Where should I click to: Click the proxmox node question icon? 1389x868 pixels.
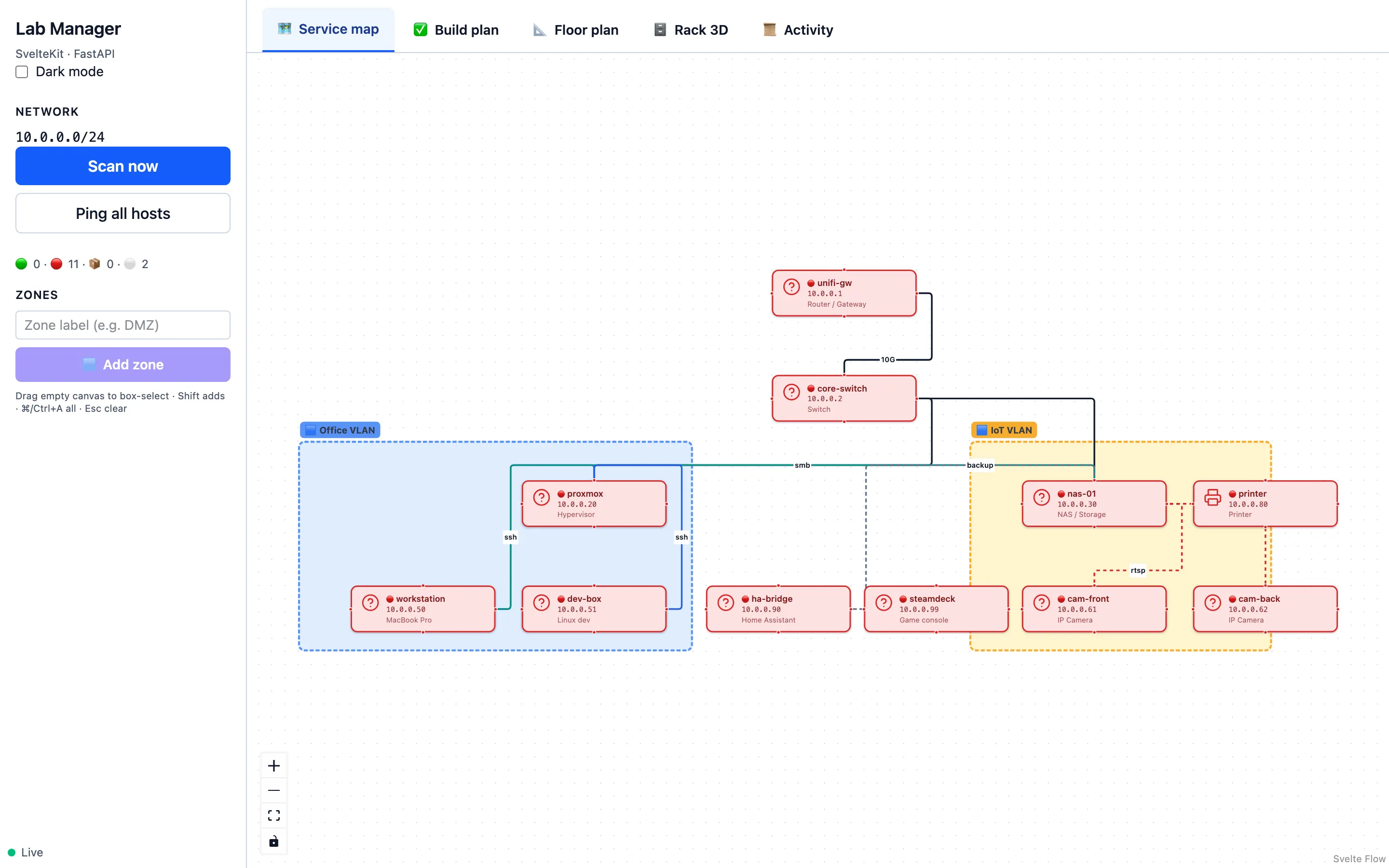tap(541, 497)
